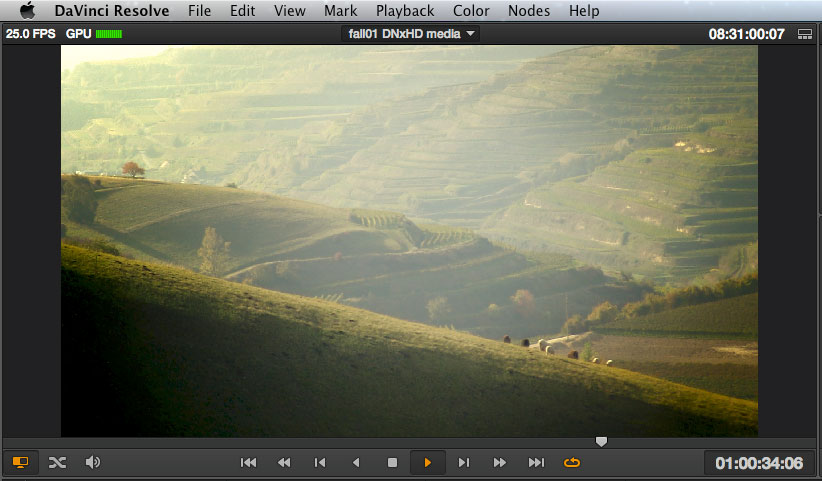Click the fast forward button

500,462
